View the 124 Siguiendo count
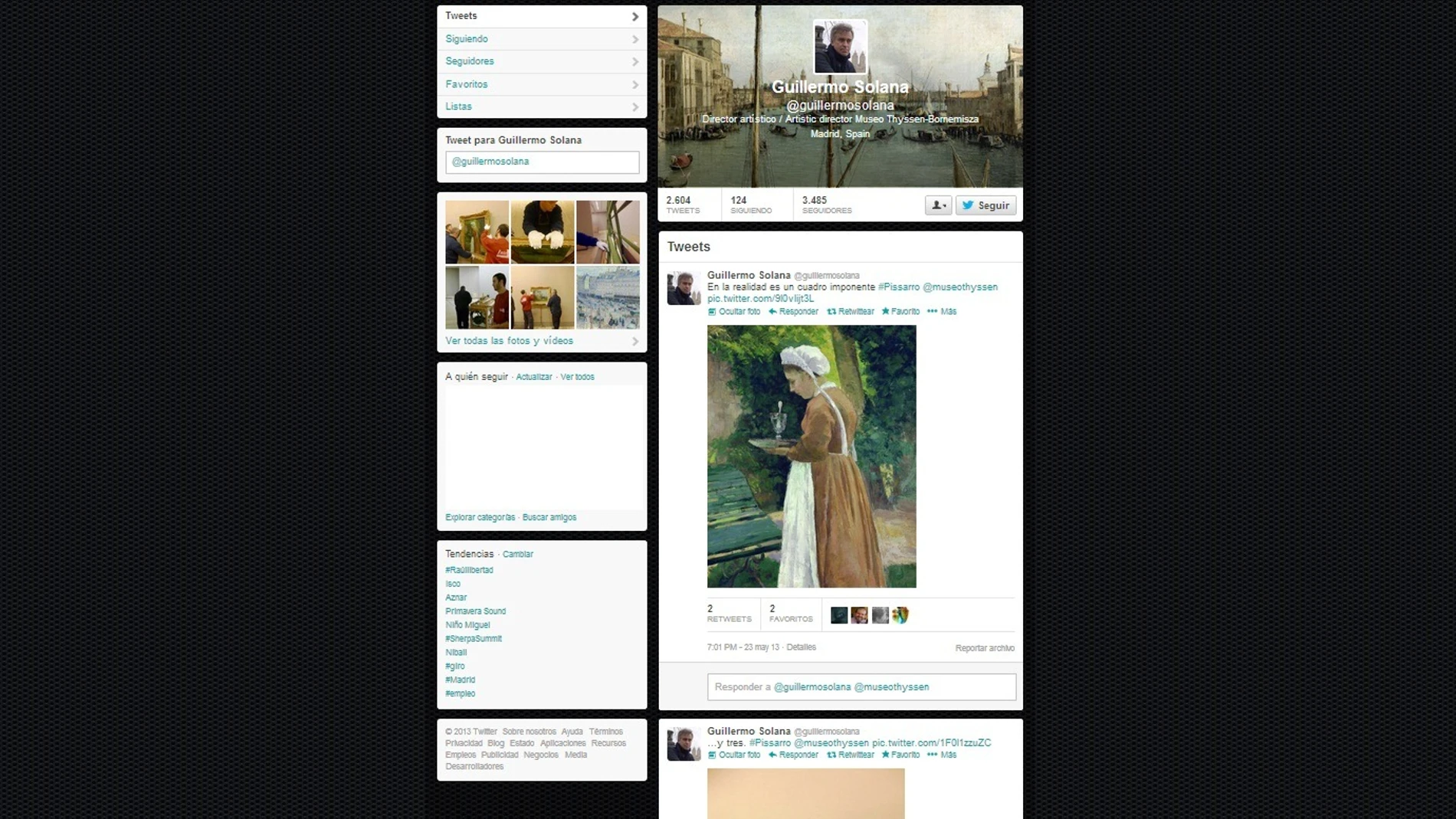Viewport: 1456px width, 819px height. [751, 205]
